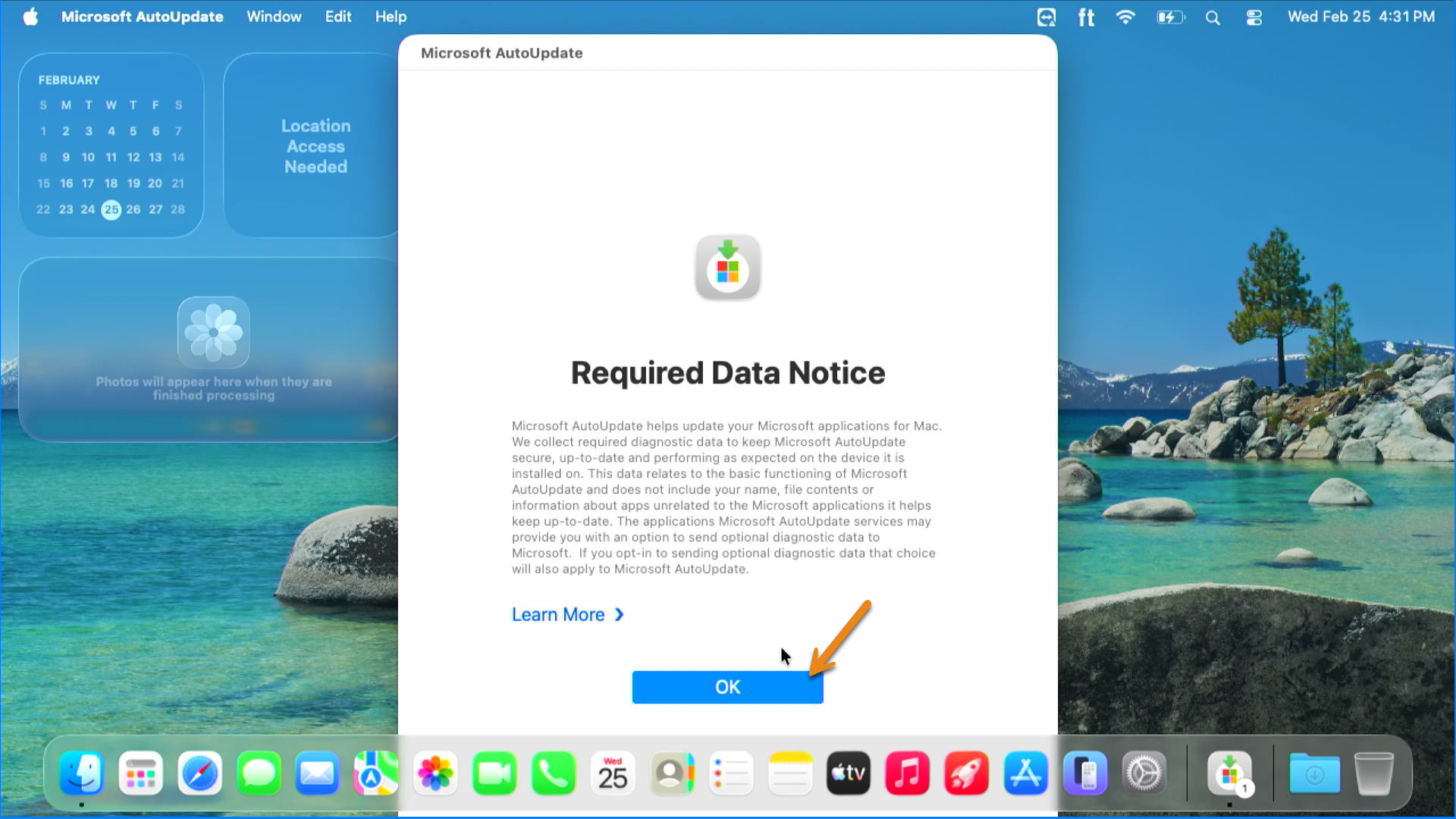The height and width of the screenshot is (819, 1456).
Task: Open the Music app icon
Action: [x=907, y=773]
